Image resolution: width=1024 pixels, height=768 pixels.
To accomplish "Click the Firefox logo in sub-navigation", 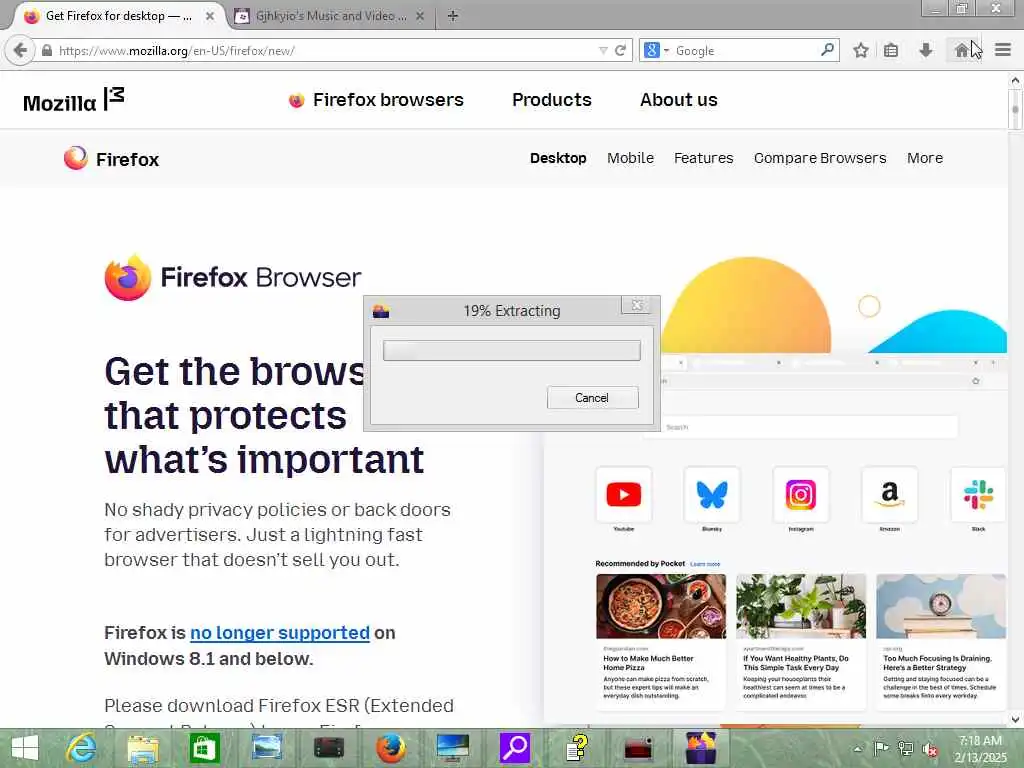I will click(111, 159).
